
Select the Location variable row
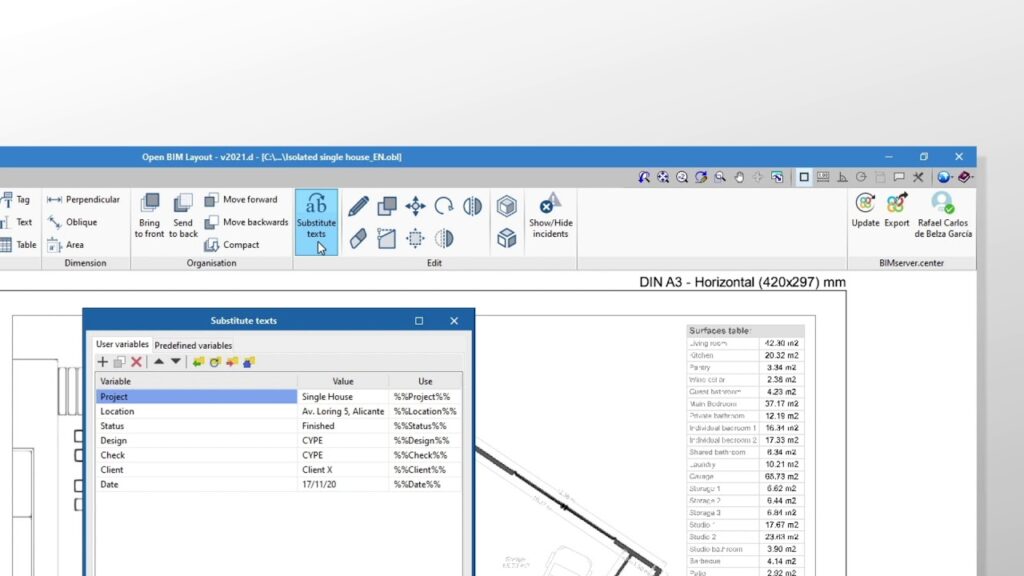click(195, 411)
